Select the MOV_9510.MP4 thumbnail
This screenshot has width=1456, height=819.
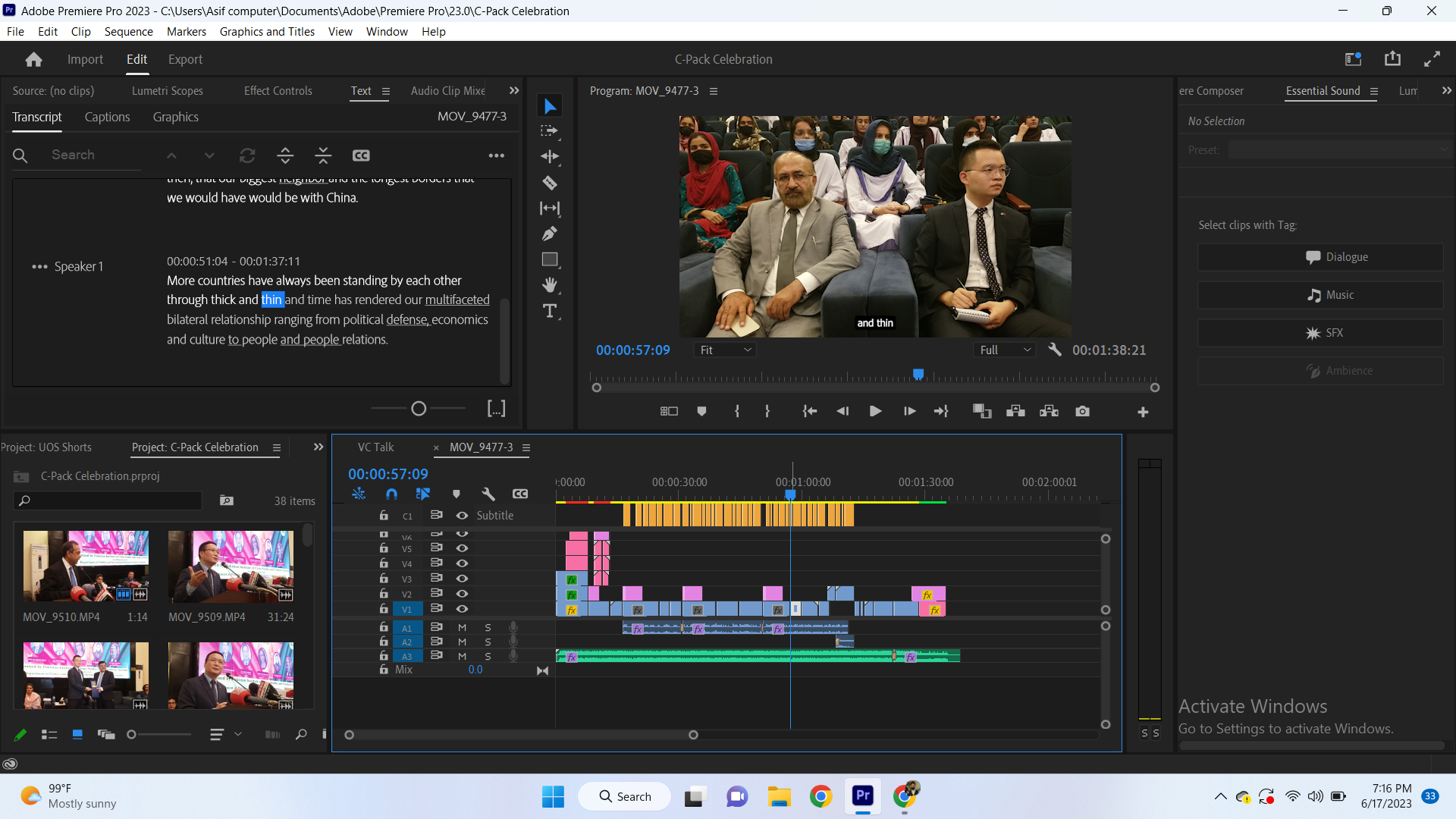86,566
